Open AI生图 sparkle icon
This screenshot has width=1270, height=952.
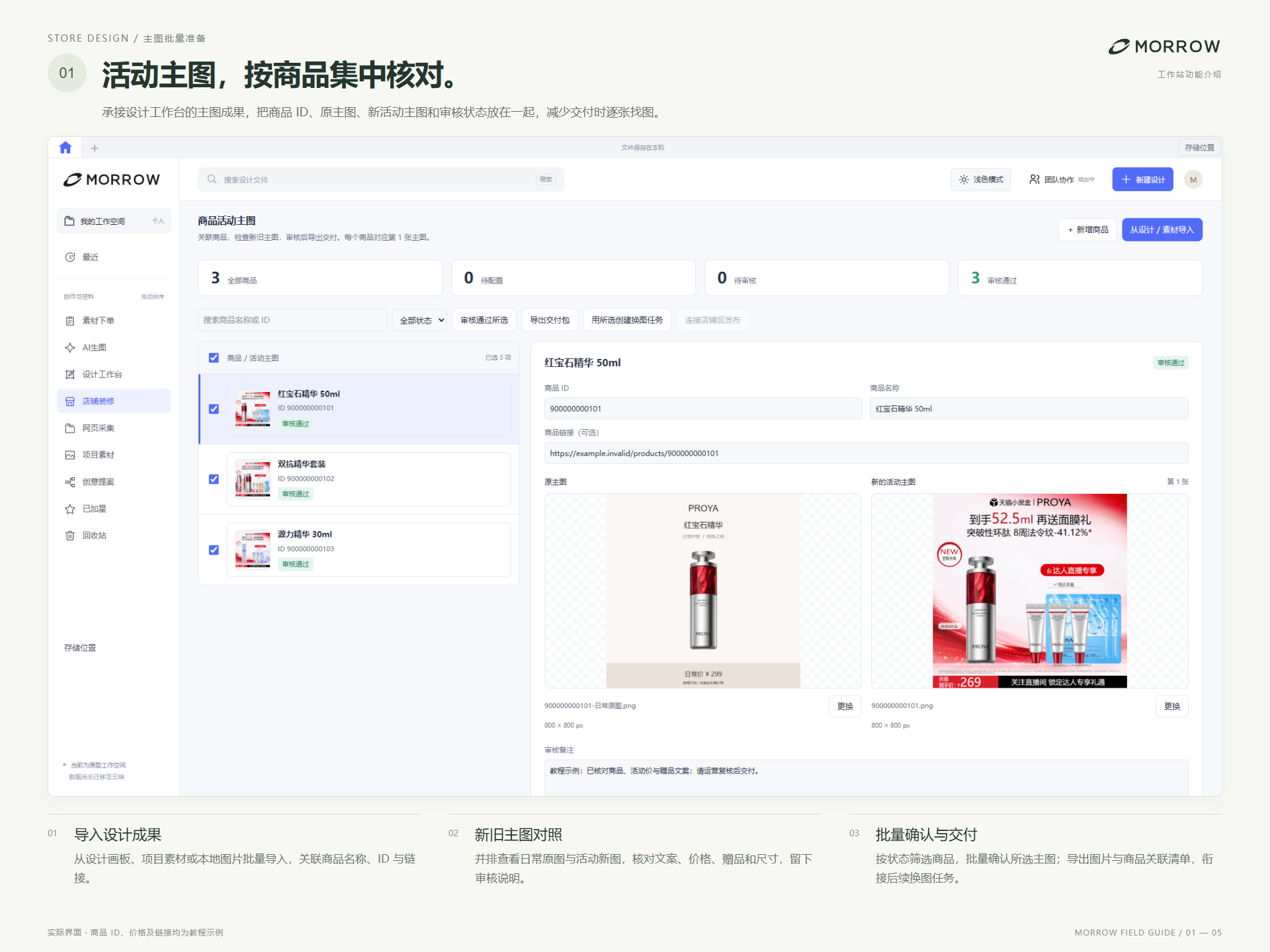(70, 348)
